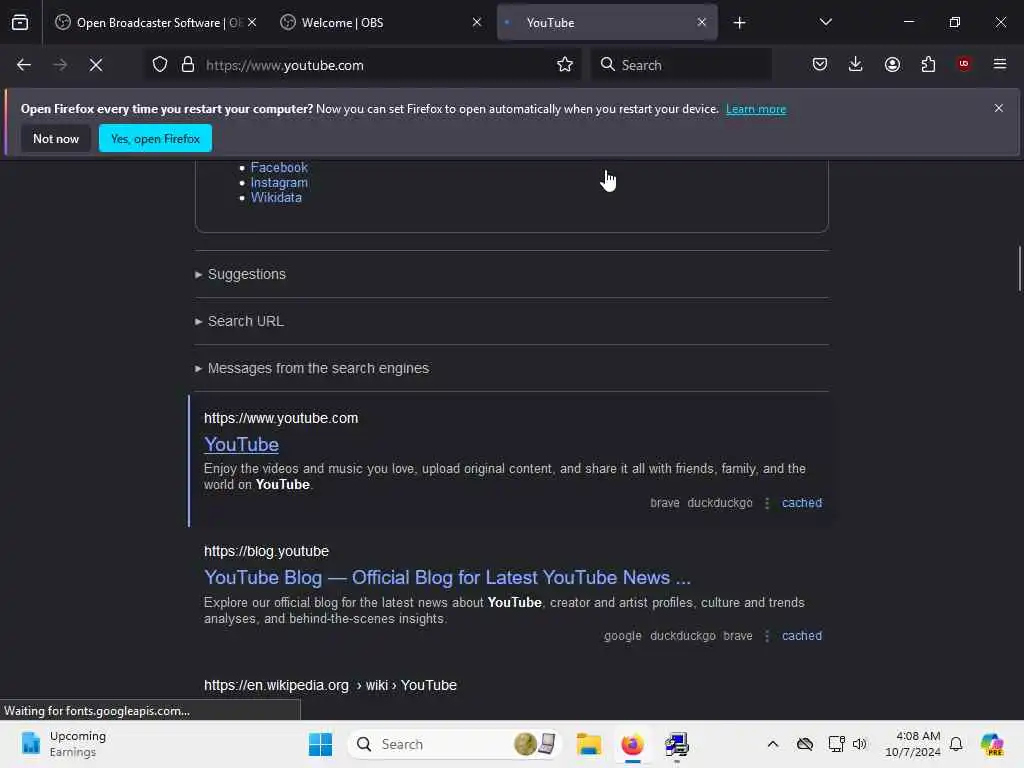Open the clock showing 4:08 AM
The width and height of the screenshot is (1024, 768).
[x=912, y=744]
